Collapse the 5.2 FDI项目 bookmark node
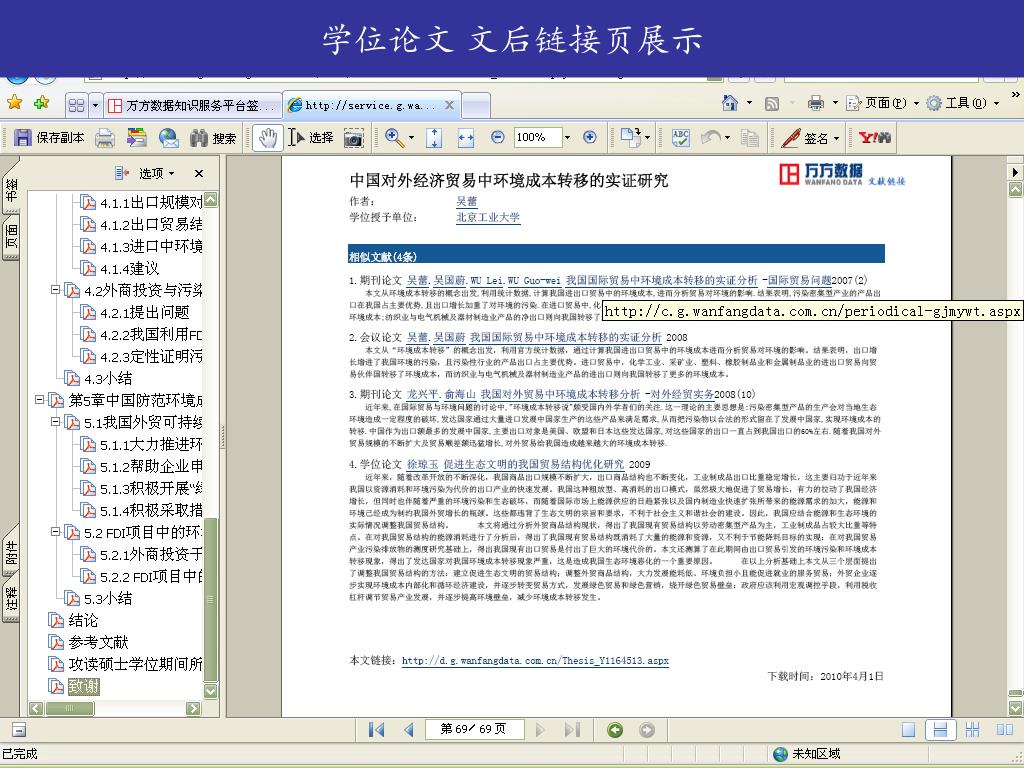Screen dimensions: 1024x768 [x=56, y=532]
